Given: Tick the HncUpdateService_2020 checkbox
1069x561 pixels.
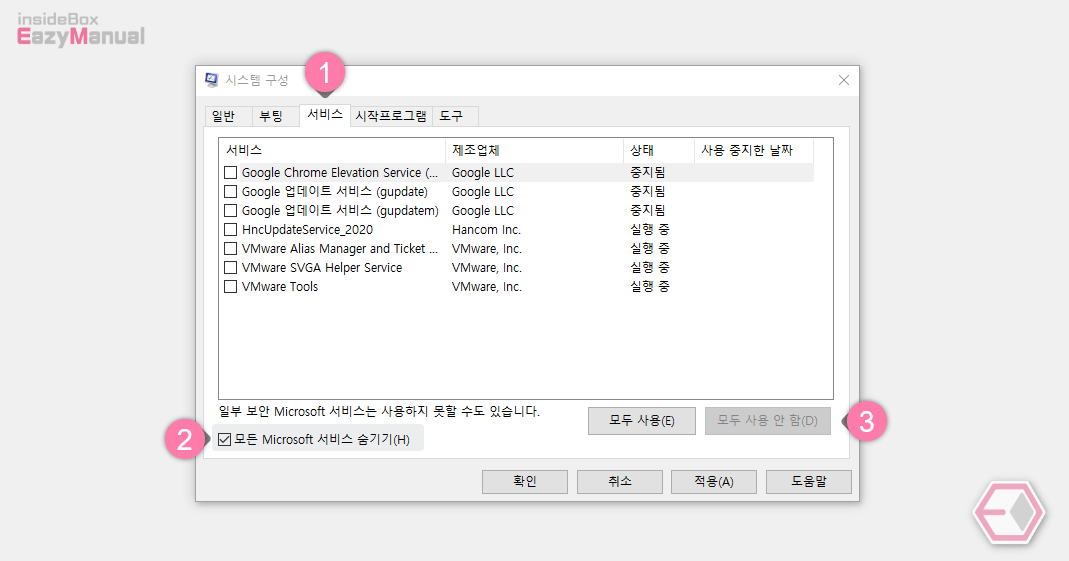Looking at the screenshot, I should (230, 230).
